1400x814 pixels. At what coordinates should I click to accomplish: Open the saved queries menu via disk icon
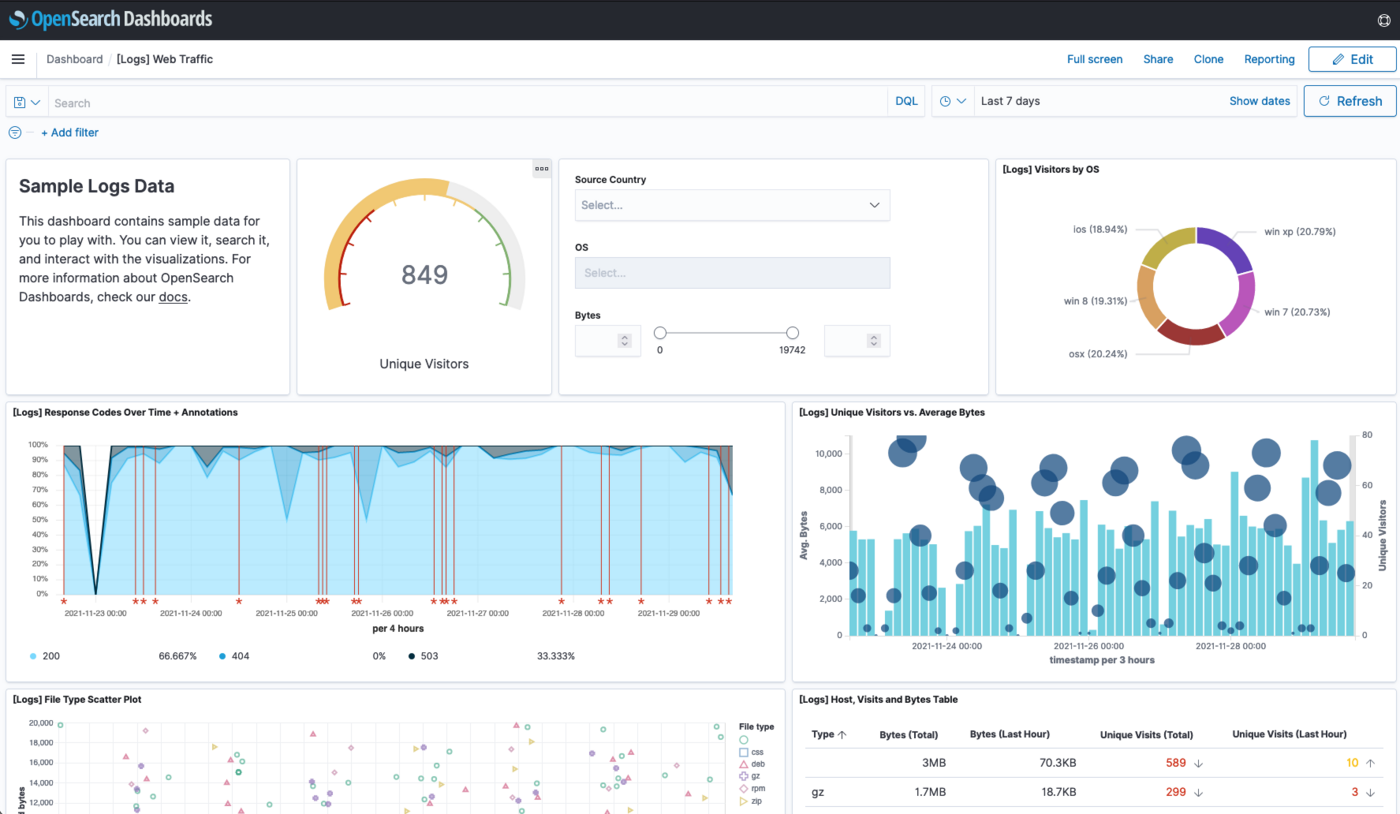[18, 101]
